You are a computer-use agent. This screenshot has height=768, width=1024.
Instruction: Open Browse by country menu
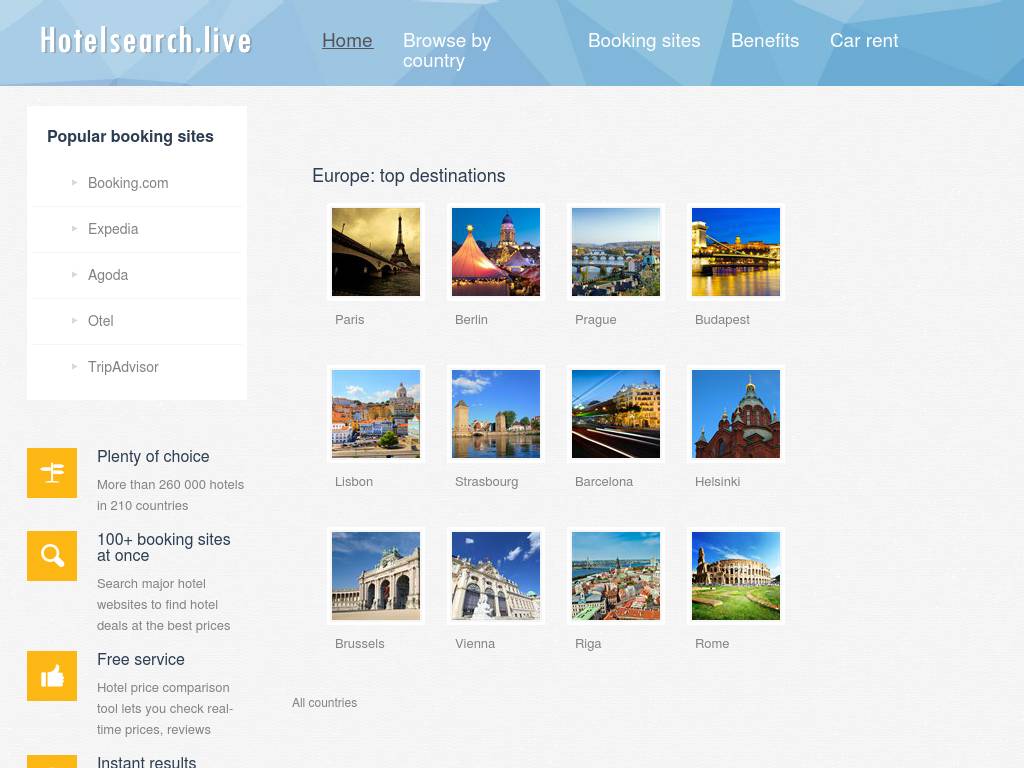pyautogui.click(x=447, y=50)
